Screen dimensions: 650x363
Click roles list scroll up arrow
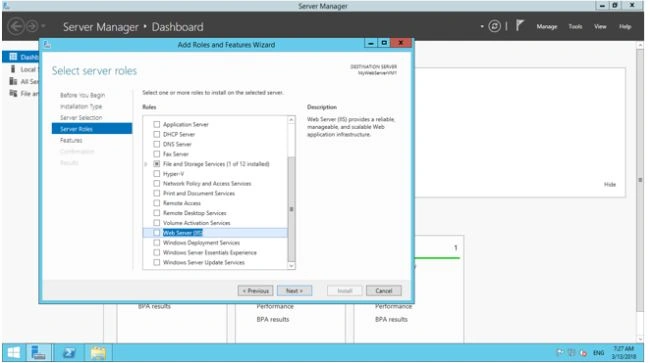pyautogui.click(x=291, y=120)
